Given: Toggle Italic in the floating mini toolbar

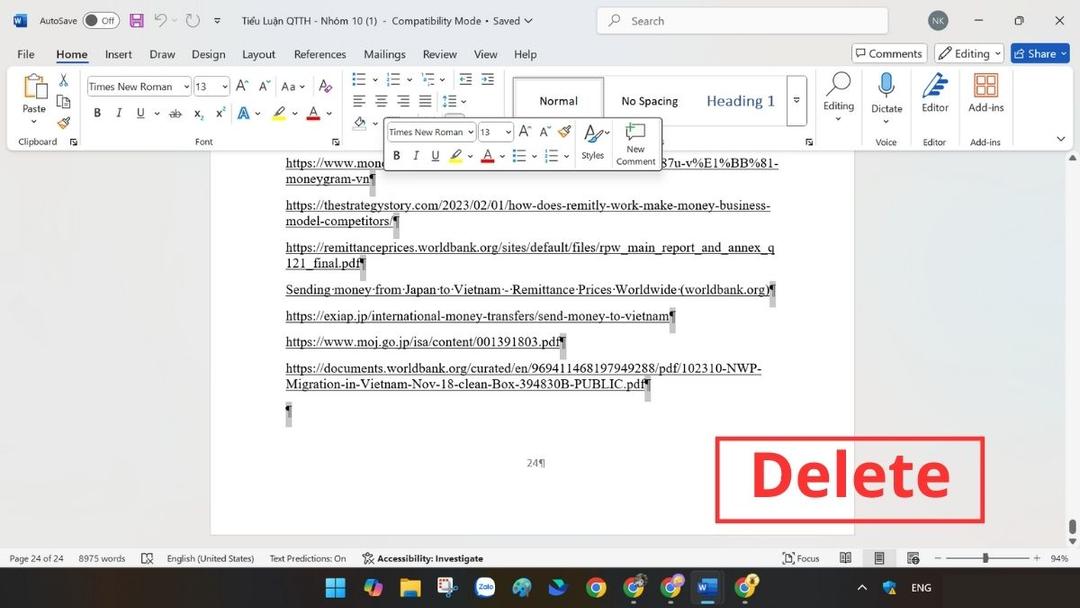Looking at the screenshot, I should coord(415,156).
